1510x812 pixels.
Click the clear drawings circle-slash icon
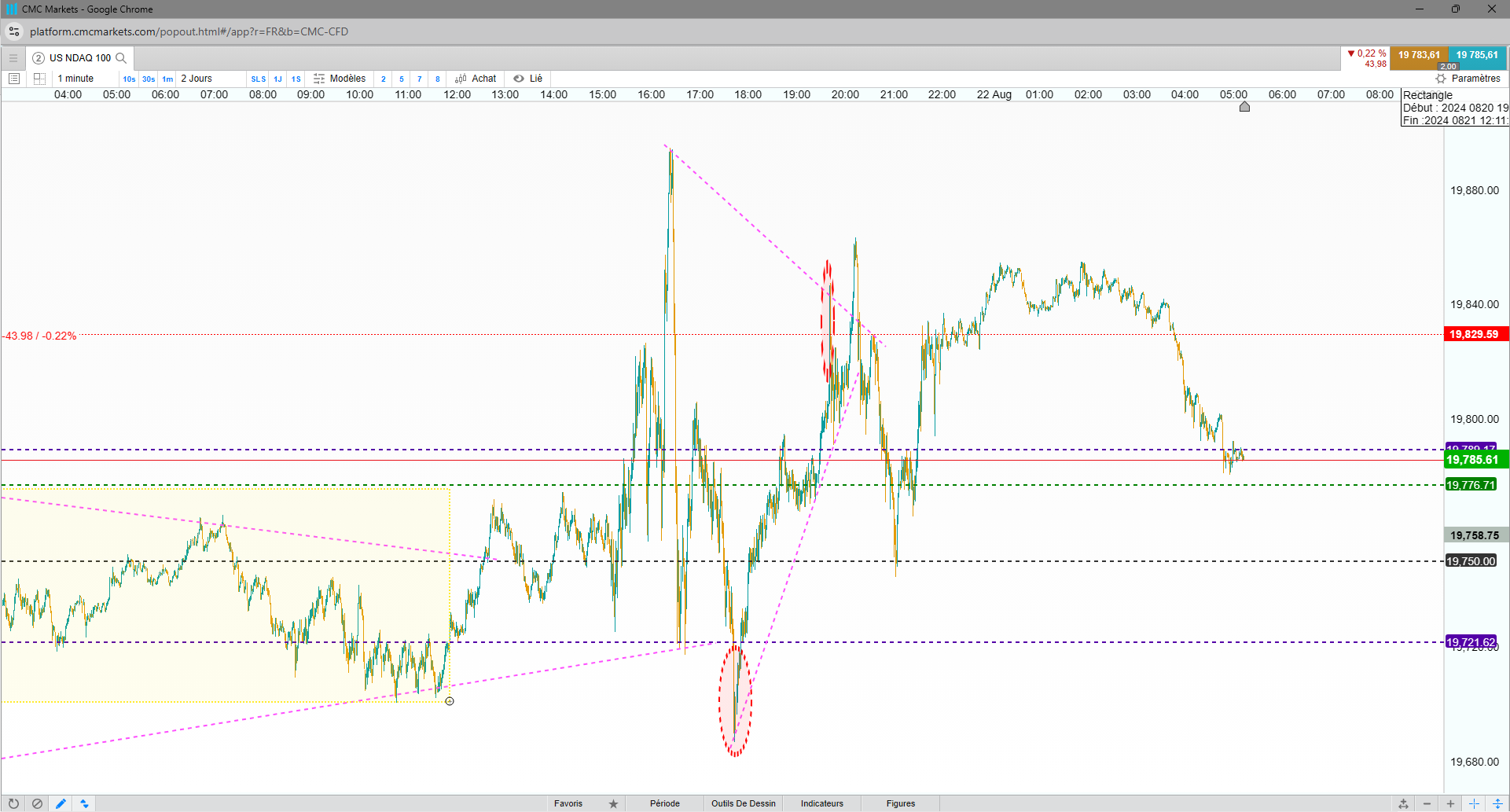tap(37, 803)
